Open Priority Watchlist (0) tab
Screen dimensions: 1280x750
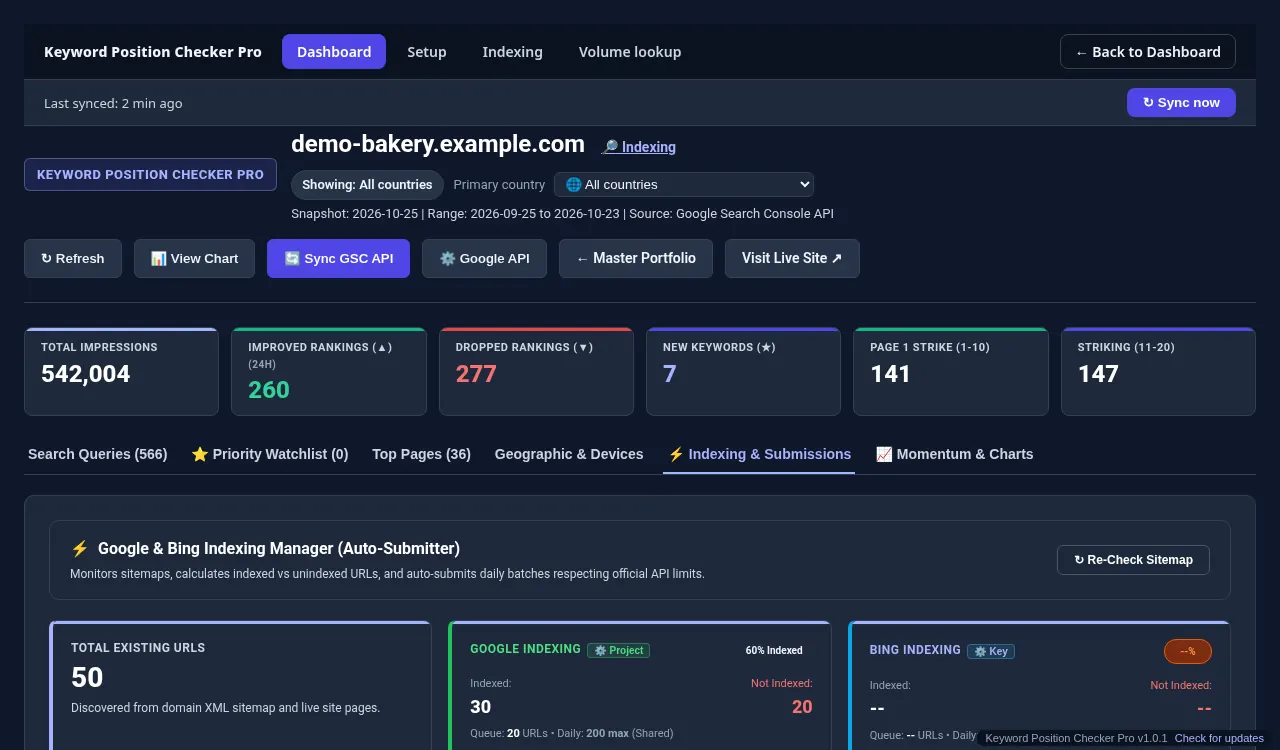tap(270, 454)
